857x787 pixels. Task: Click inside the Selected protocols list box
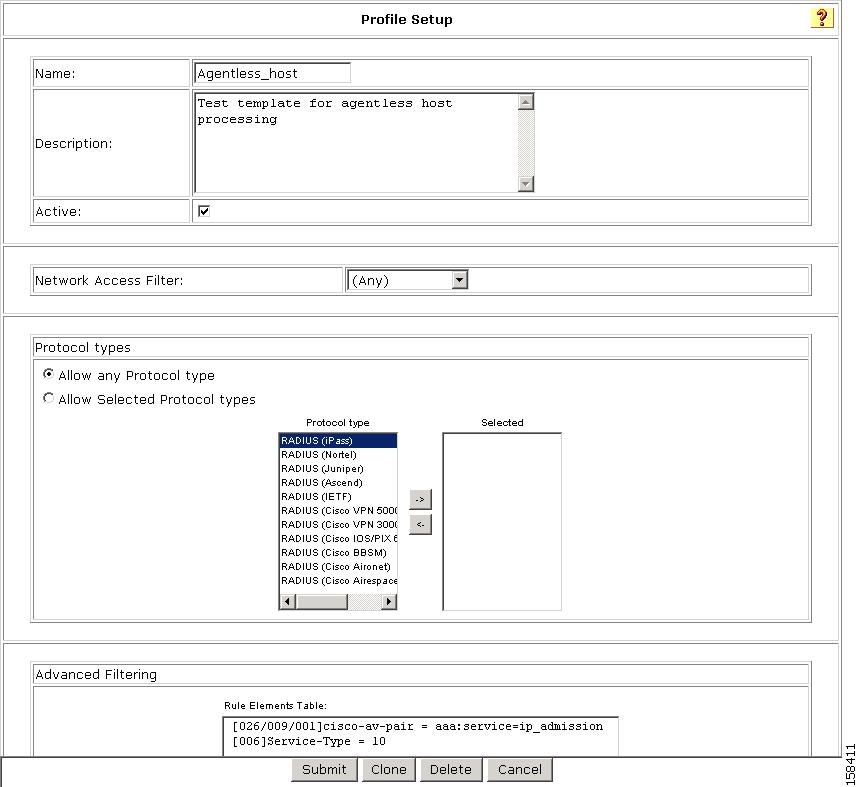tap(502, 521)
